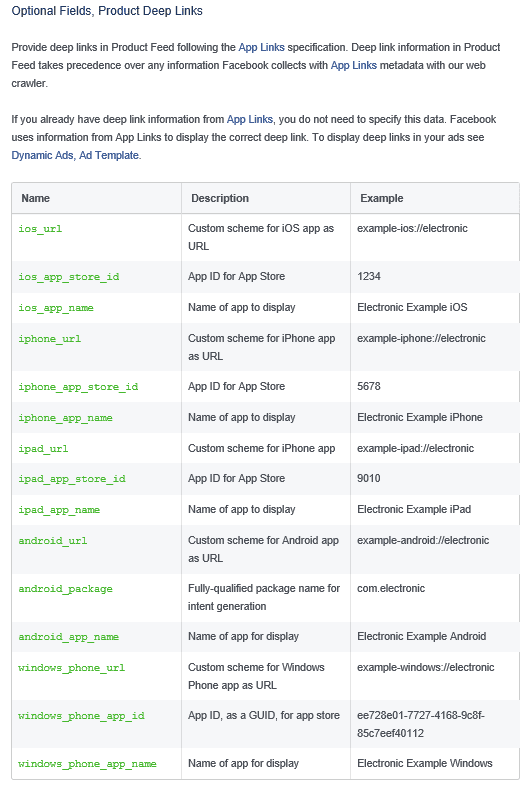Click the iphone_url code text

coord(50,339)
